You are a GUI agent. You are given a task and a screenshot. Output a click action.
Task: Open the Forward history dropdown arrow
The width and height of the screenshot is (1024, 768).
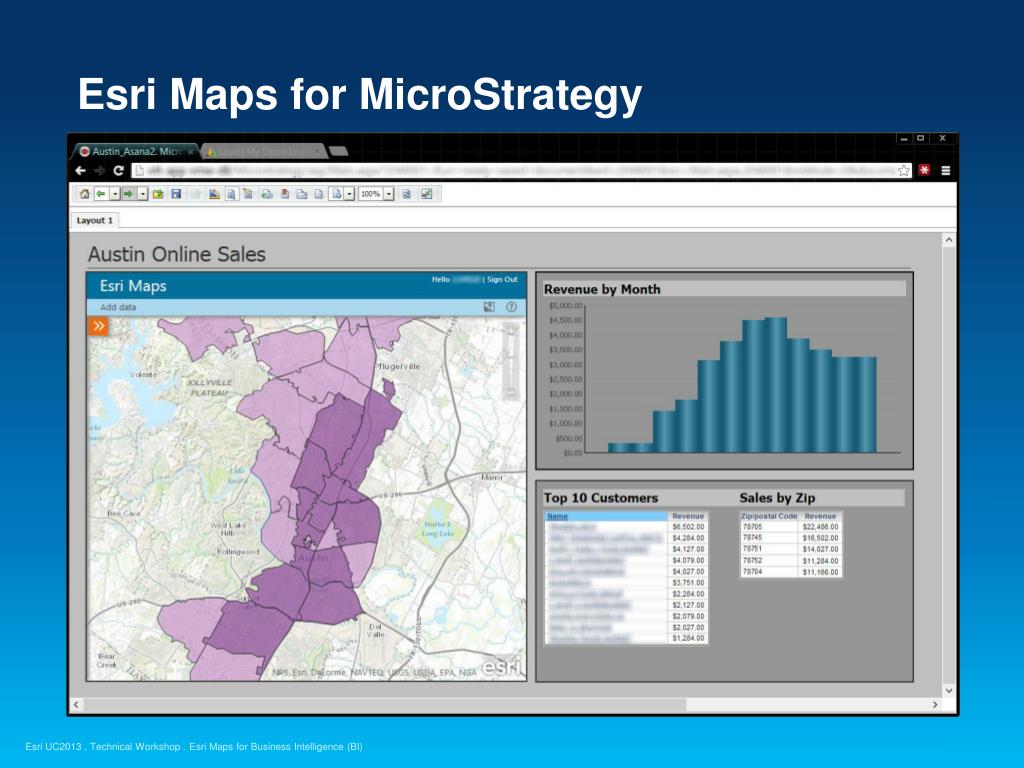tap(142, 194)
